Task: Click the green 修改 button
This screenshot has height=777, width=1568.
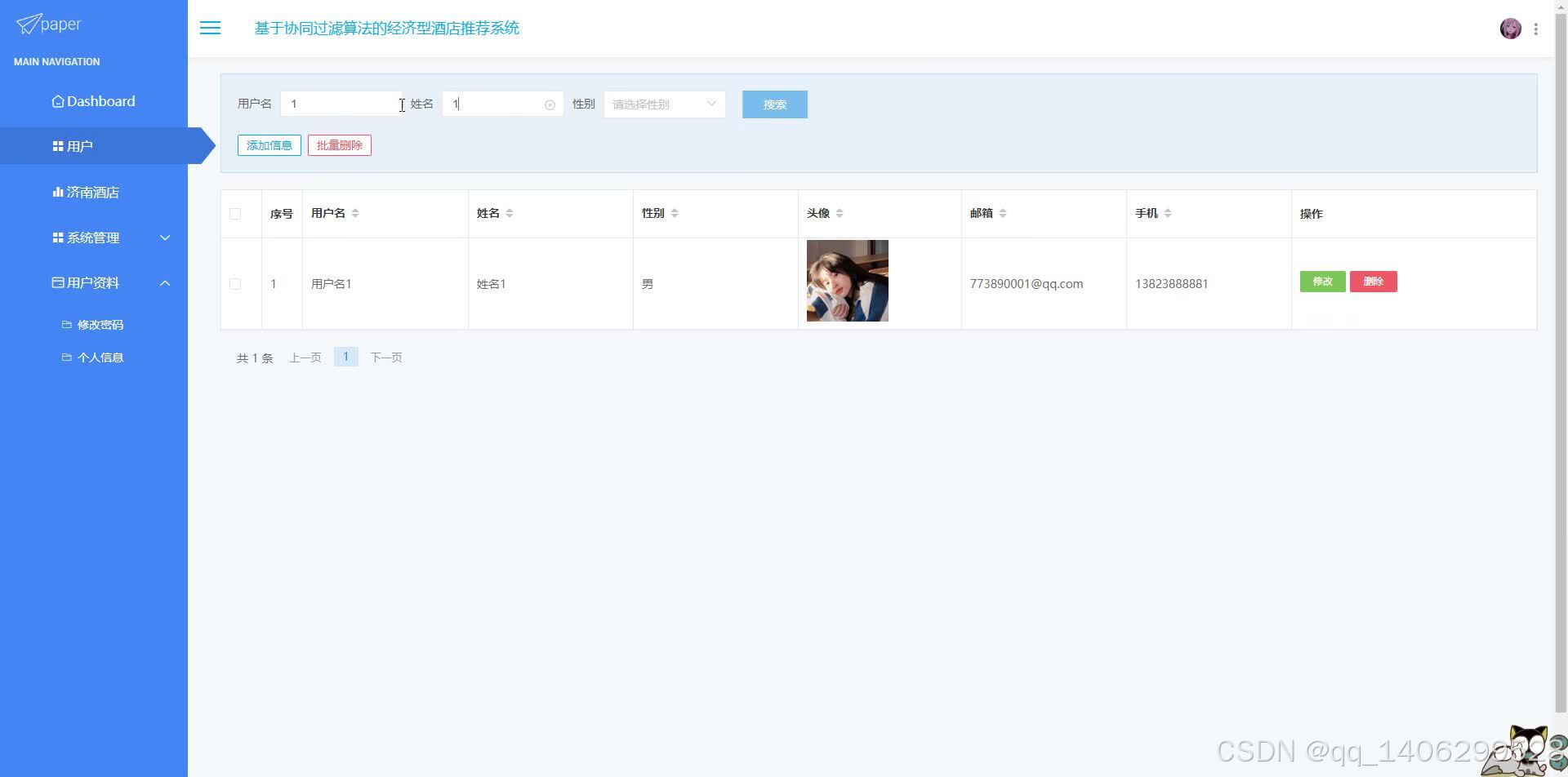Action: 1322,281
